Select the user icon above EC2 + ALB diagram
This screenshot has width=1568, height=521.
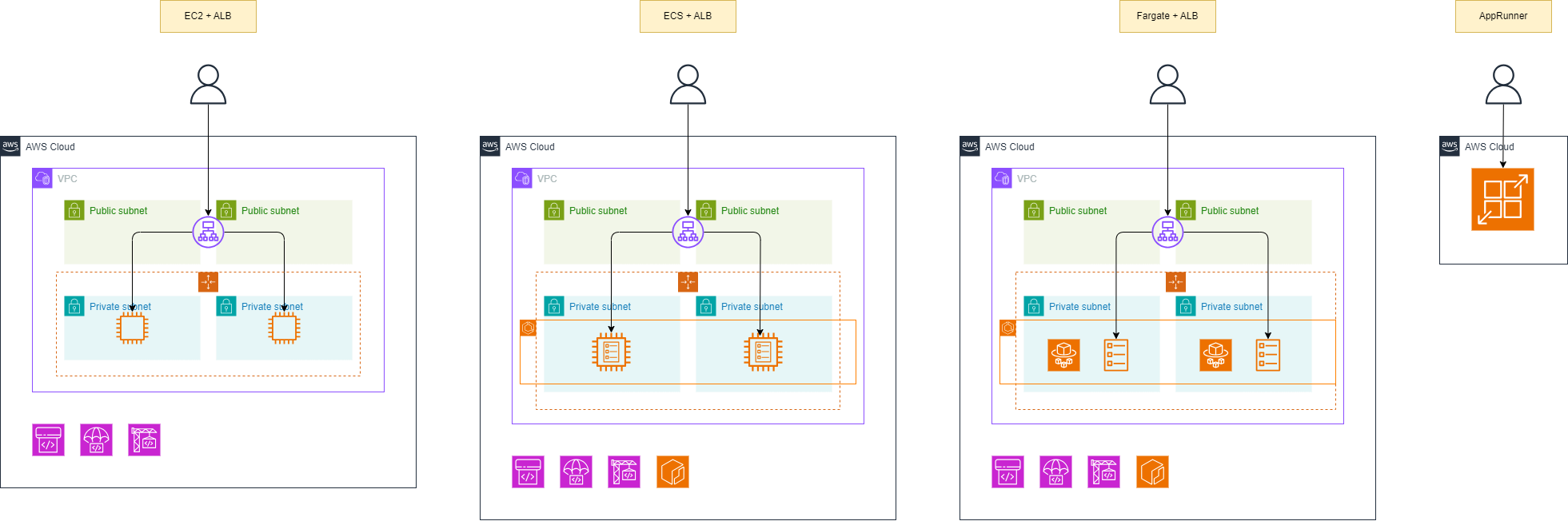[208, 85]
